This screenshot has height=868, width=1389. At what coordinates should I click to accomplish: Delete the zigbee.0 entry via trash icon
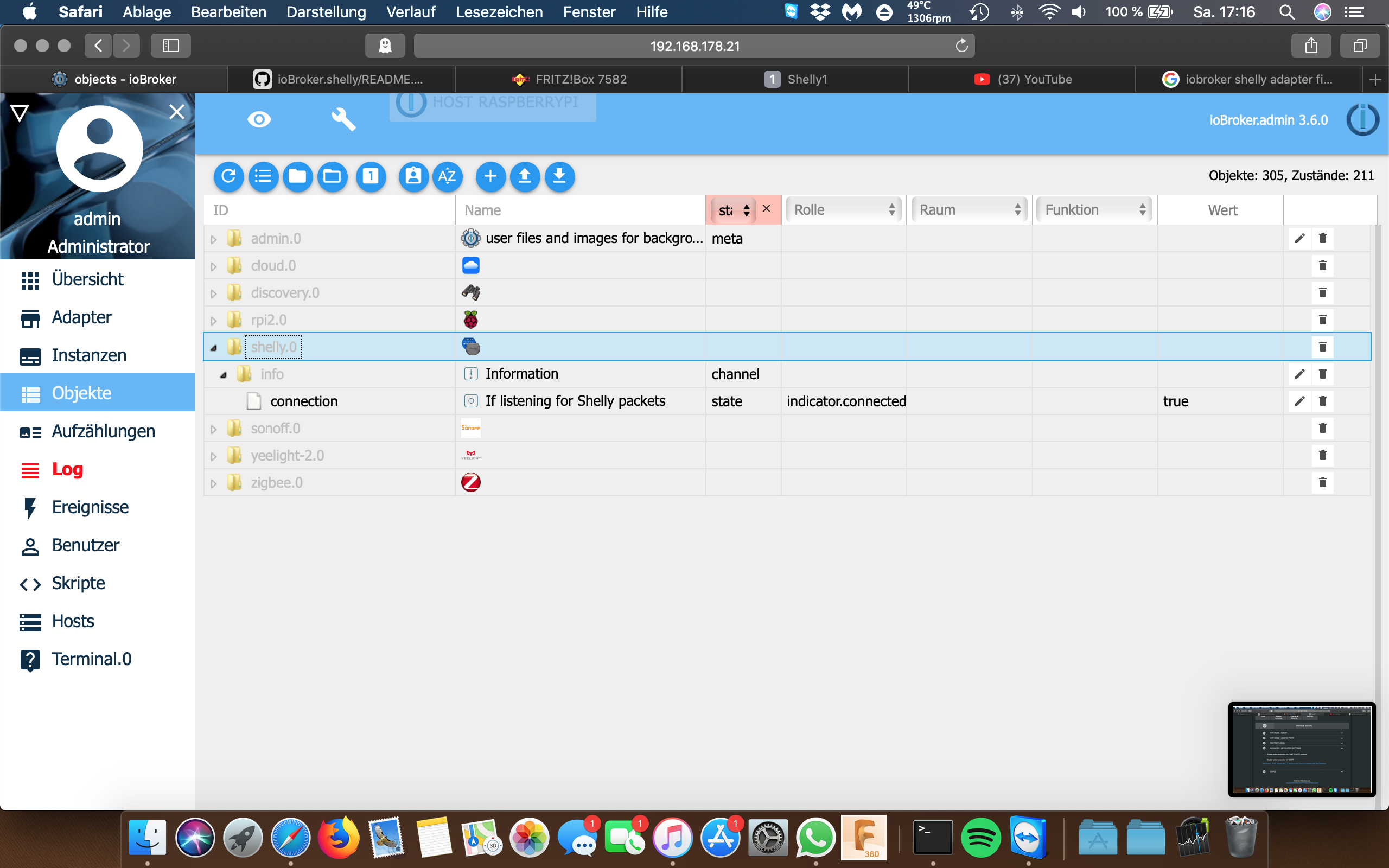tap(1322, 482)
